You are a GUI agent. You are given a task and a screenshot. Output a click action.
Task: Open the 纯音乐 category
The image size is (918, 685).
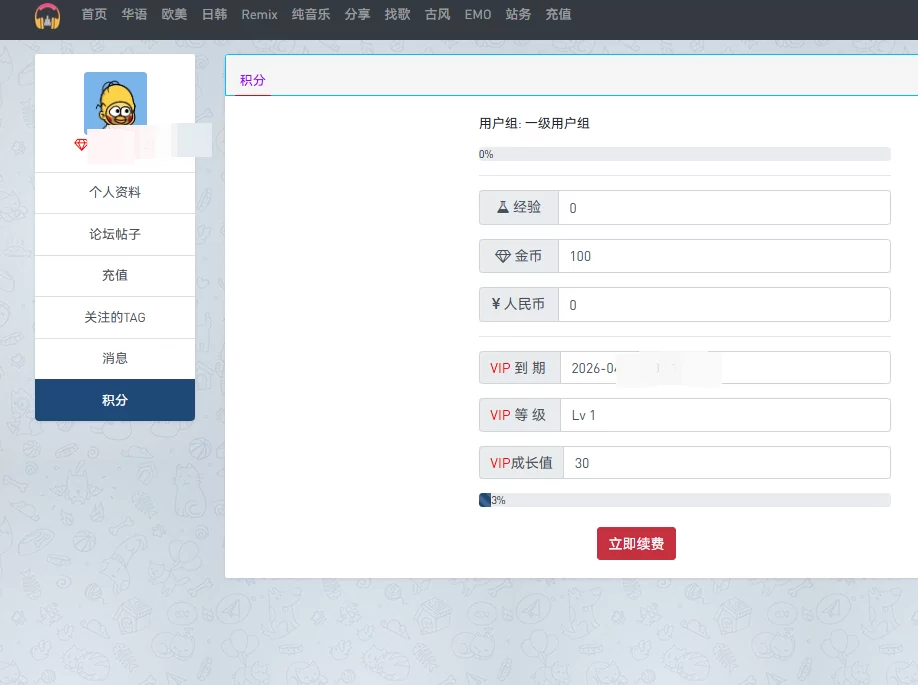pos(311,14)
